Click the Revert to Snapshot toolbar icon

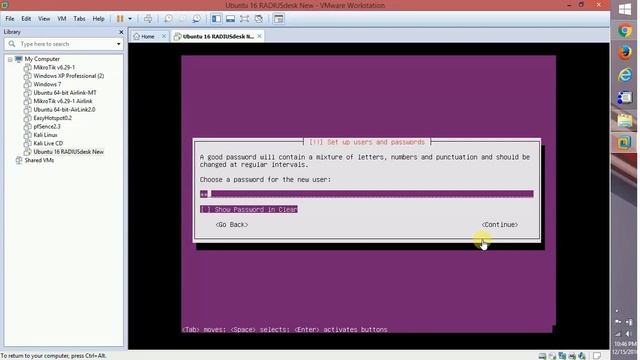tap(182, 19)
